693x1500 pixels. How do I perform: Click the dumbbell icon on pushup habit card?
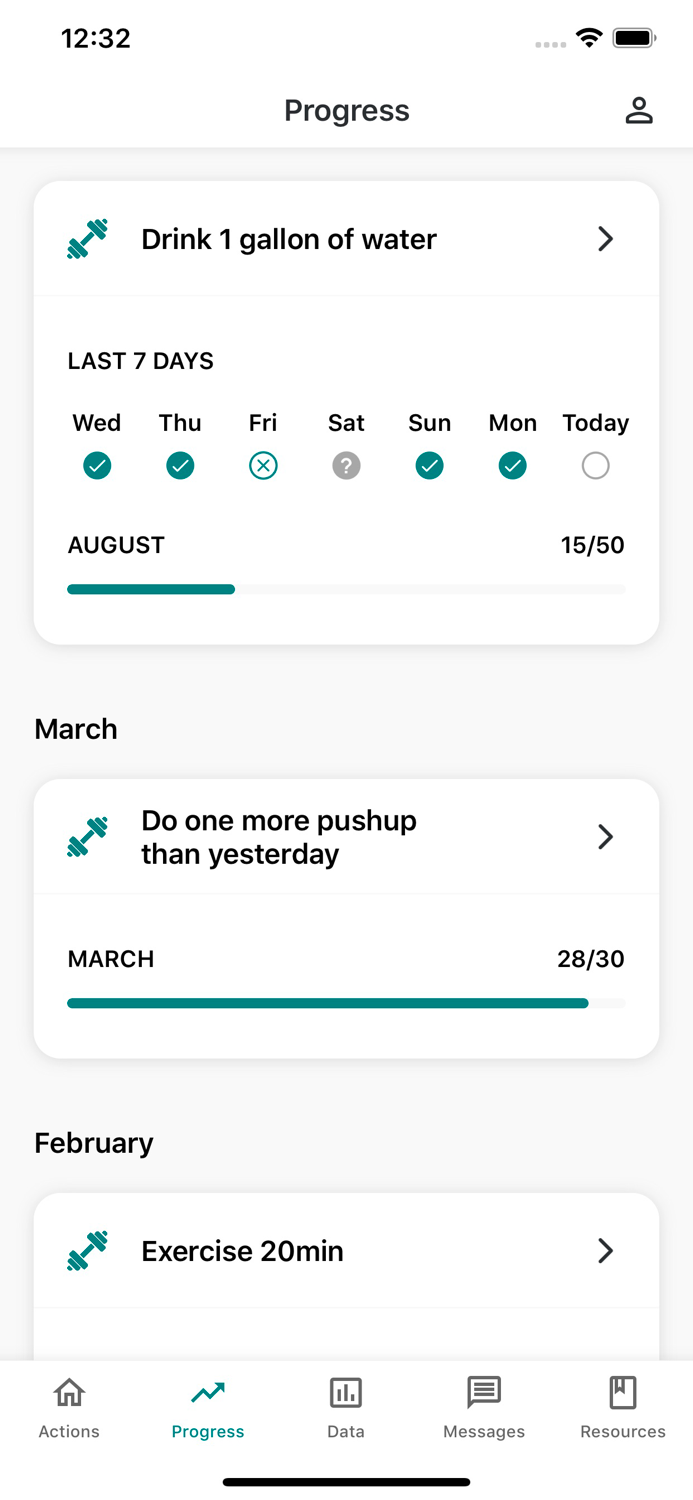pyautogui.click(x=87, y=836)
